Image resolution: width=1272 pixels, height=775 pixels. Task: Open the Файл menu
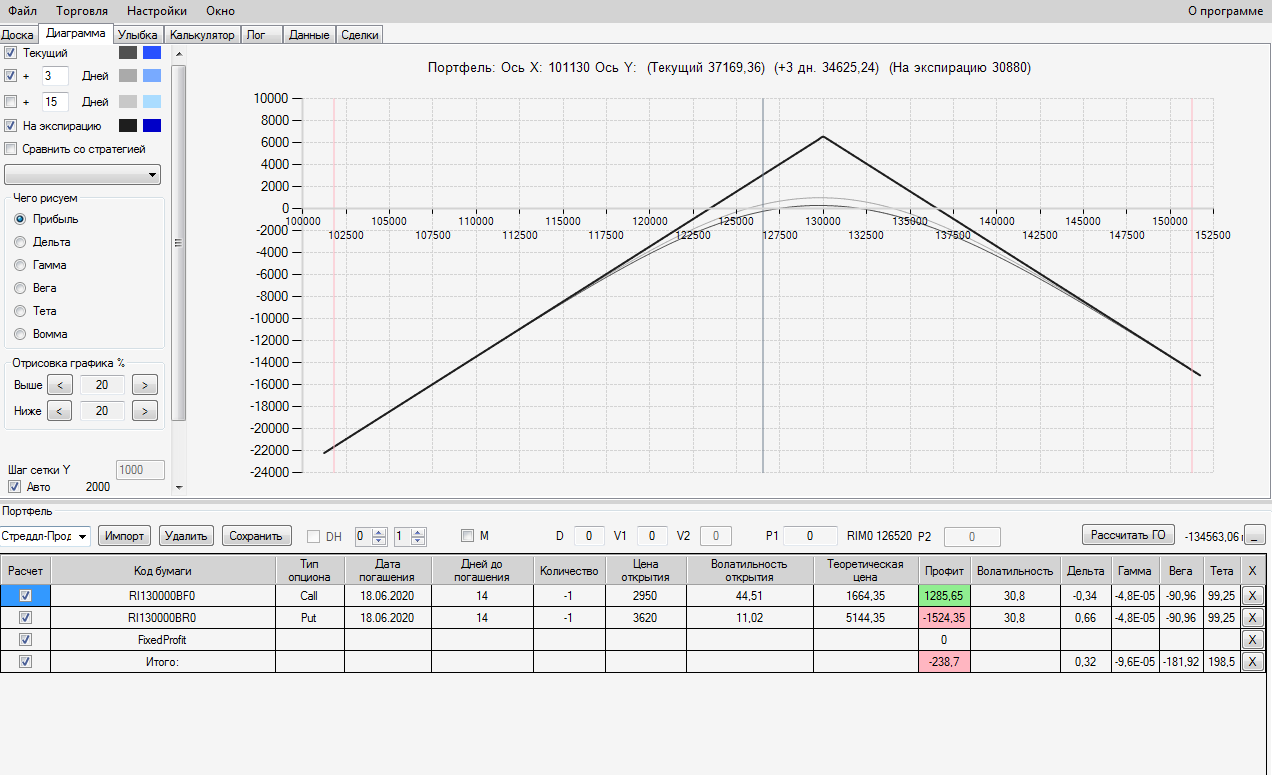tap(22, 11)
